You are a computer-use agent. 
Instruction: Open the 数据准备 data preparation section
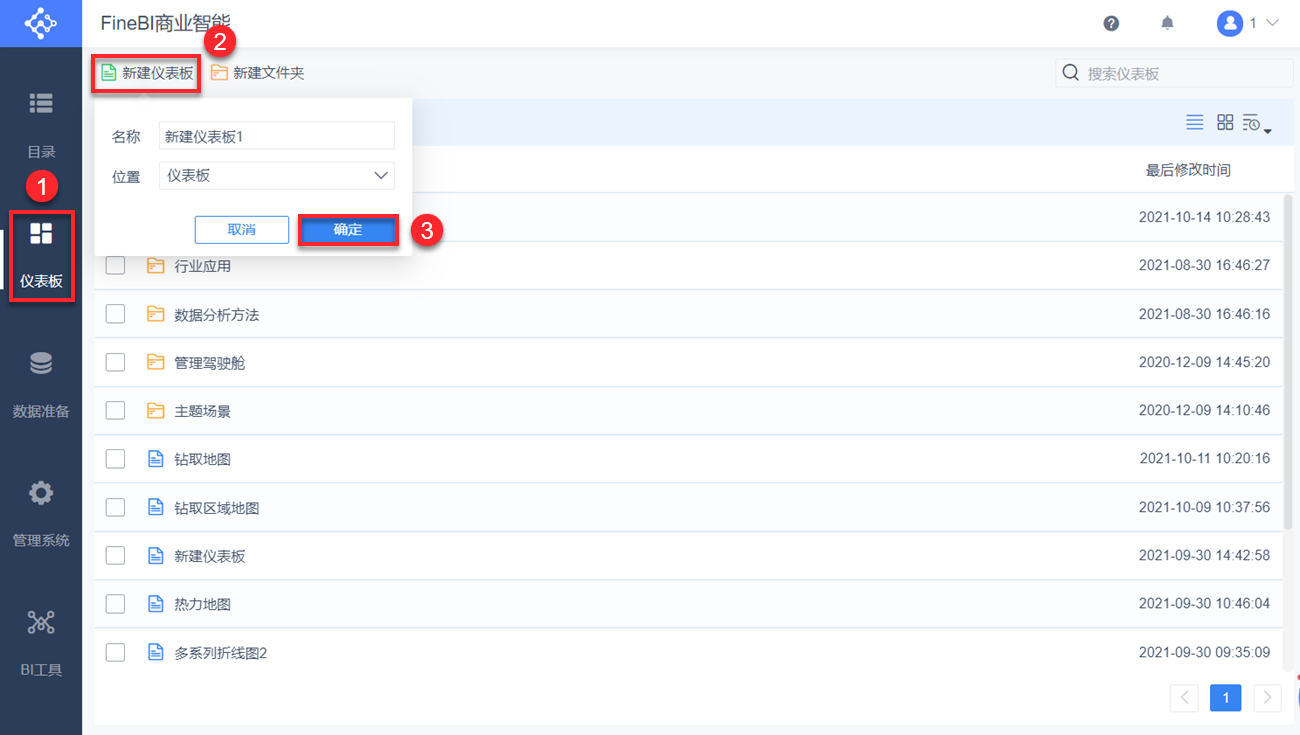tap(41, 384)
